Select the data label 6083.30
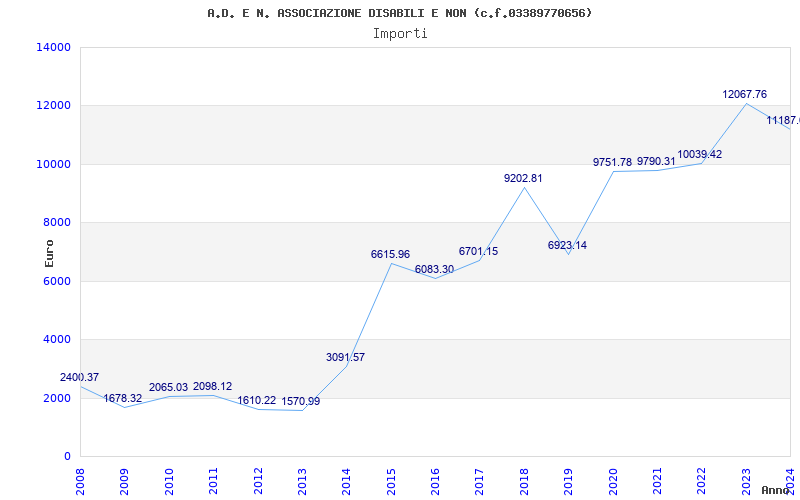 pos(434,269)
